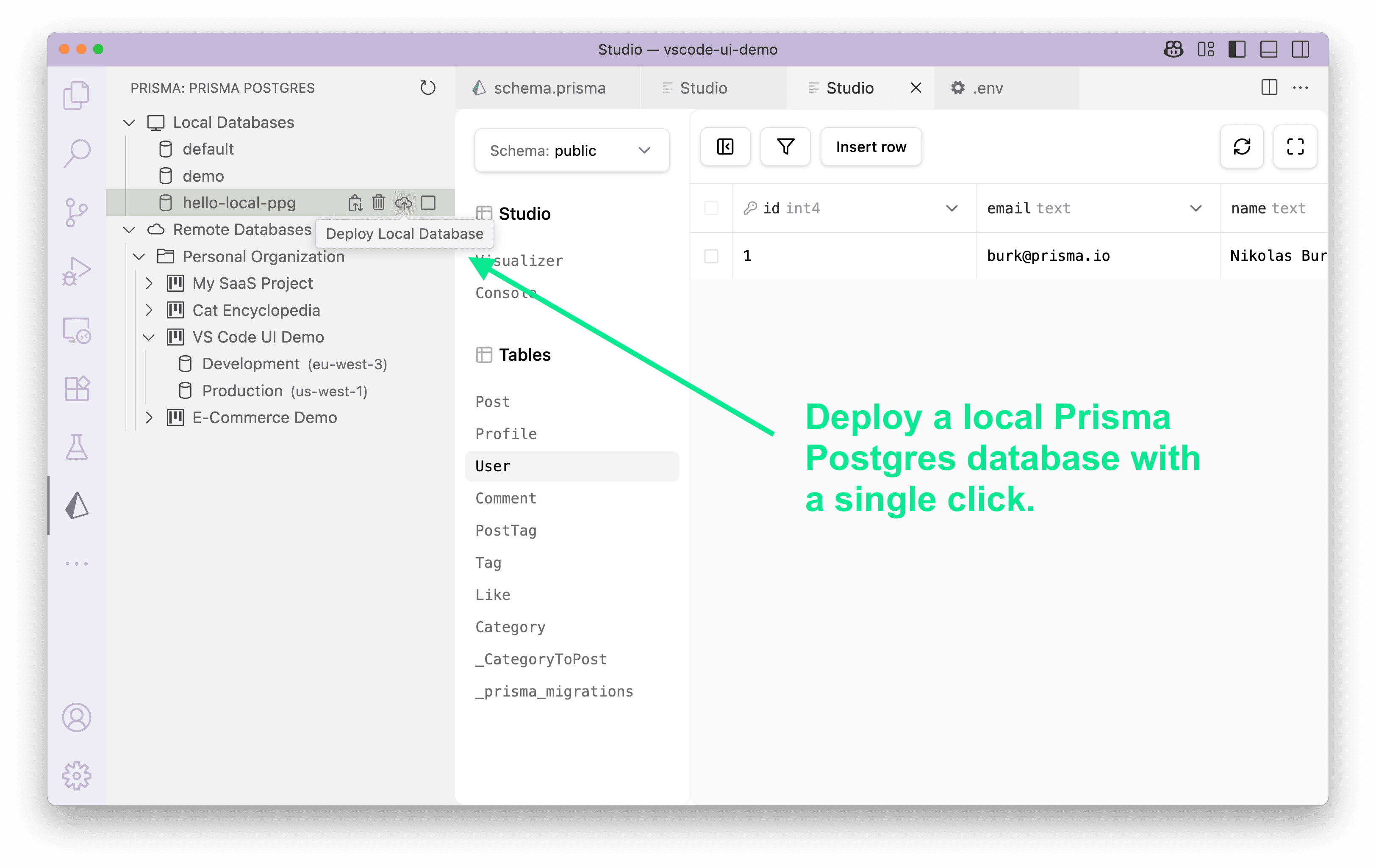Collapse the Remote Databases section
This screenshot has width=1376, height=868.
[128, 229]
